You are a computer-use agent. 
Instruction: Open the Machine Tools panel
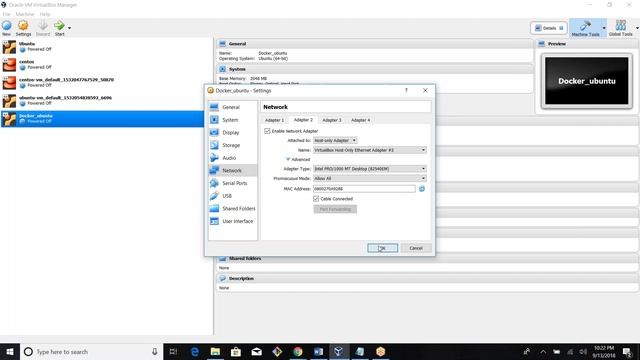[x=585, y=28]
